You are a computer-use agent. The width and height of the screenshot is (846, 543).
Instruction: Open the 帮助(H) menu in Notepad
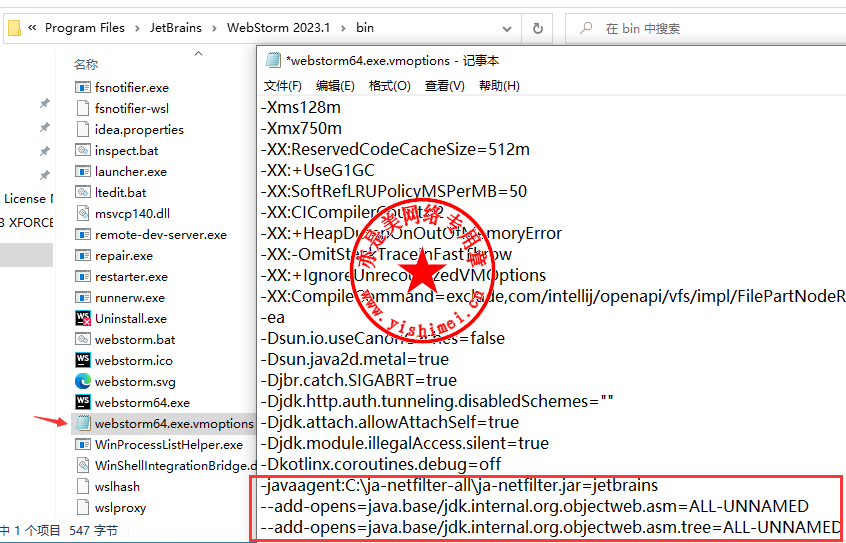(x=499, y=86)
